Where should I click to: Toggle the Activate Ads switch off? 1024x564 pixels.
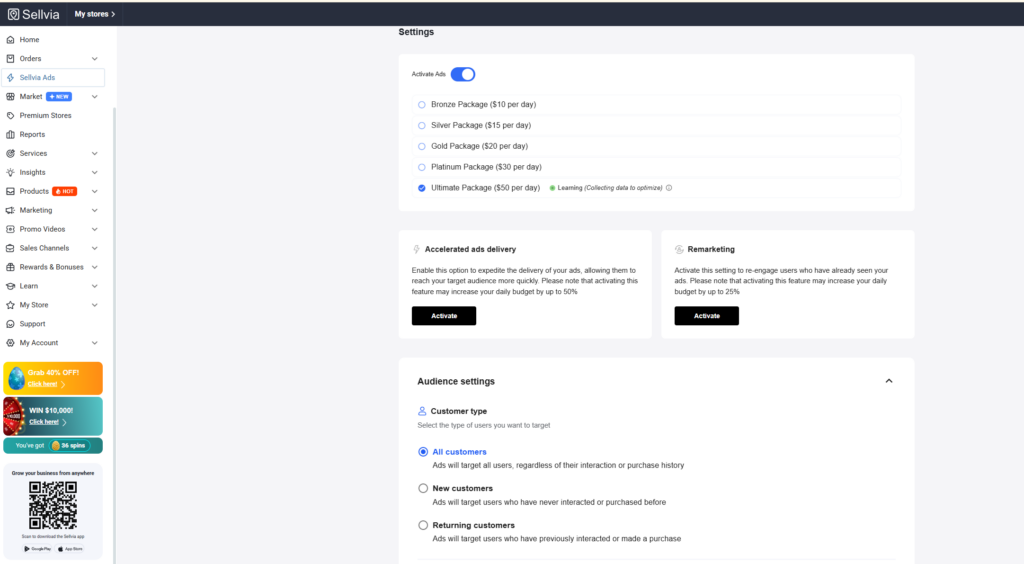click(462, 74)
